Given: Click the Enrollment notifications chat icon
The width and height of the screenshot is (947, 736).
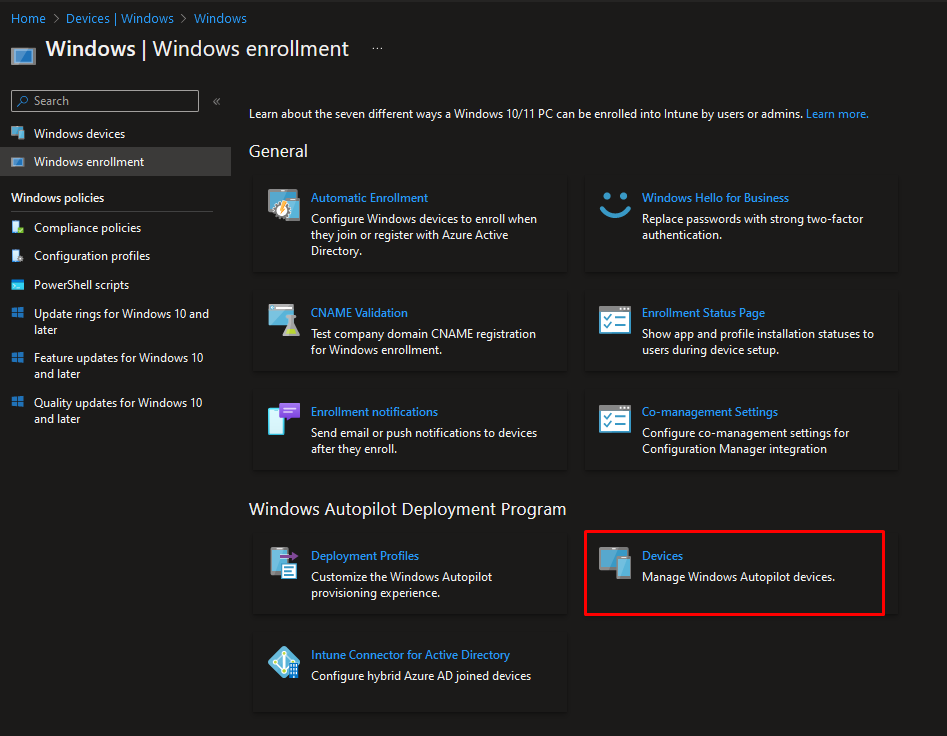Looking at the screenshot, I should [x=284, y=419].
